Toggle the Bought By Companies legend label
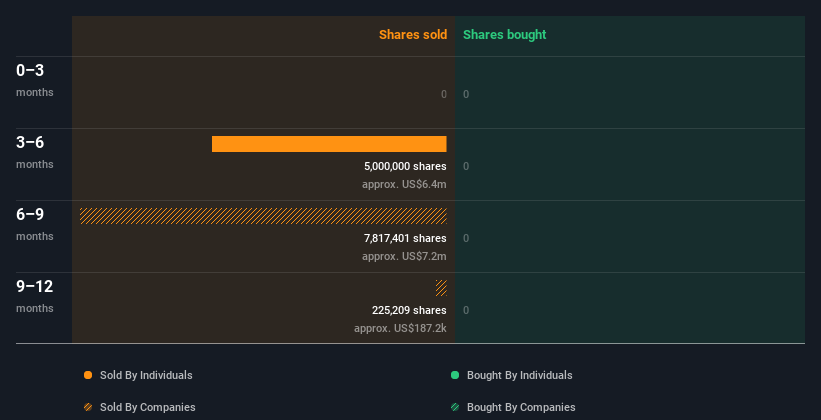Image resolution: width=821 pixels, height=420 pixels. click(x=521, y=407)
